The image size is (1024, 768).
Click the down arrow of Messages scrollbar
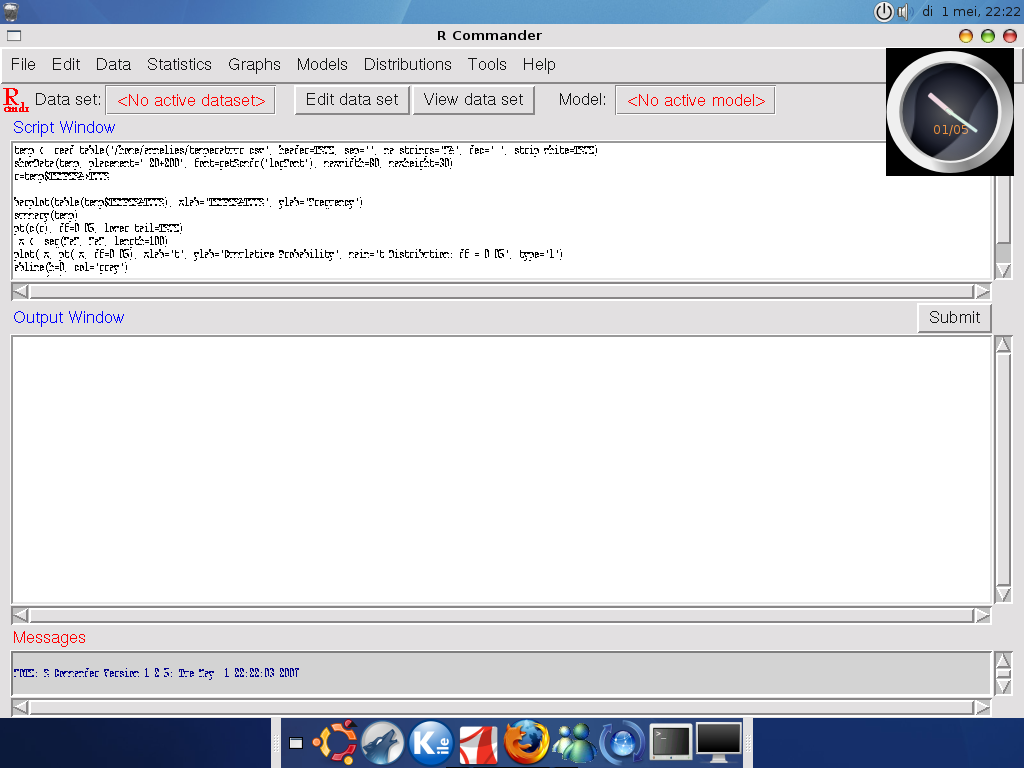[1003, 686]
